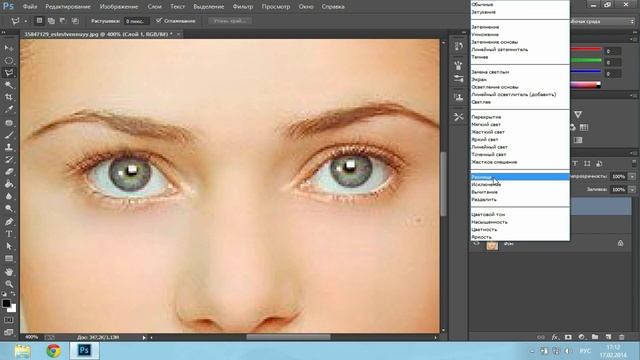The width and height of the screenshot is (640, 360).
Task: Open the Редактирование menu
Action: [x=68, y=7]
